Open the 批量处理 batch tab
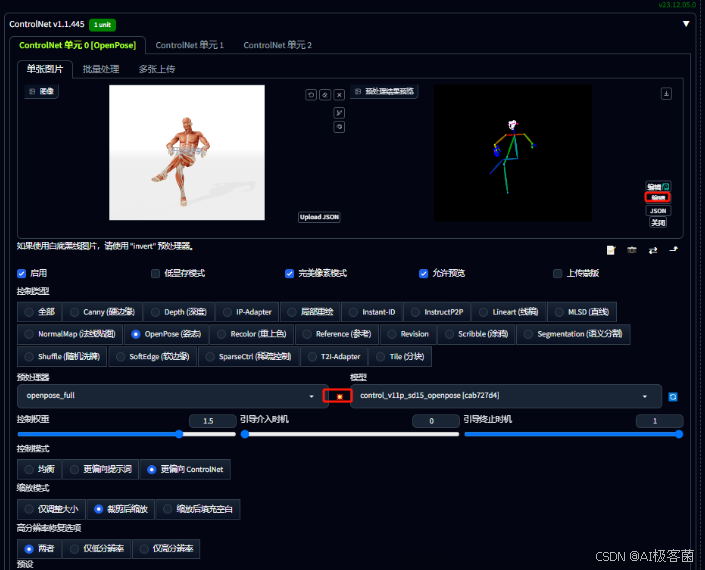The image size is (705, 570). click(x=101, y=69)
